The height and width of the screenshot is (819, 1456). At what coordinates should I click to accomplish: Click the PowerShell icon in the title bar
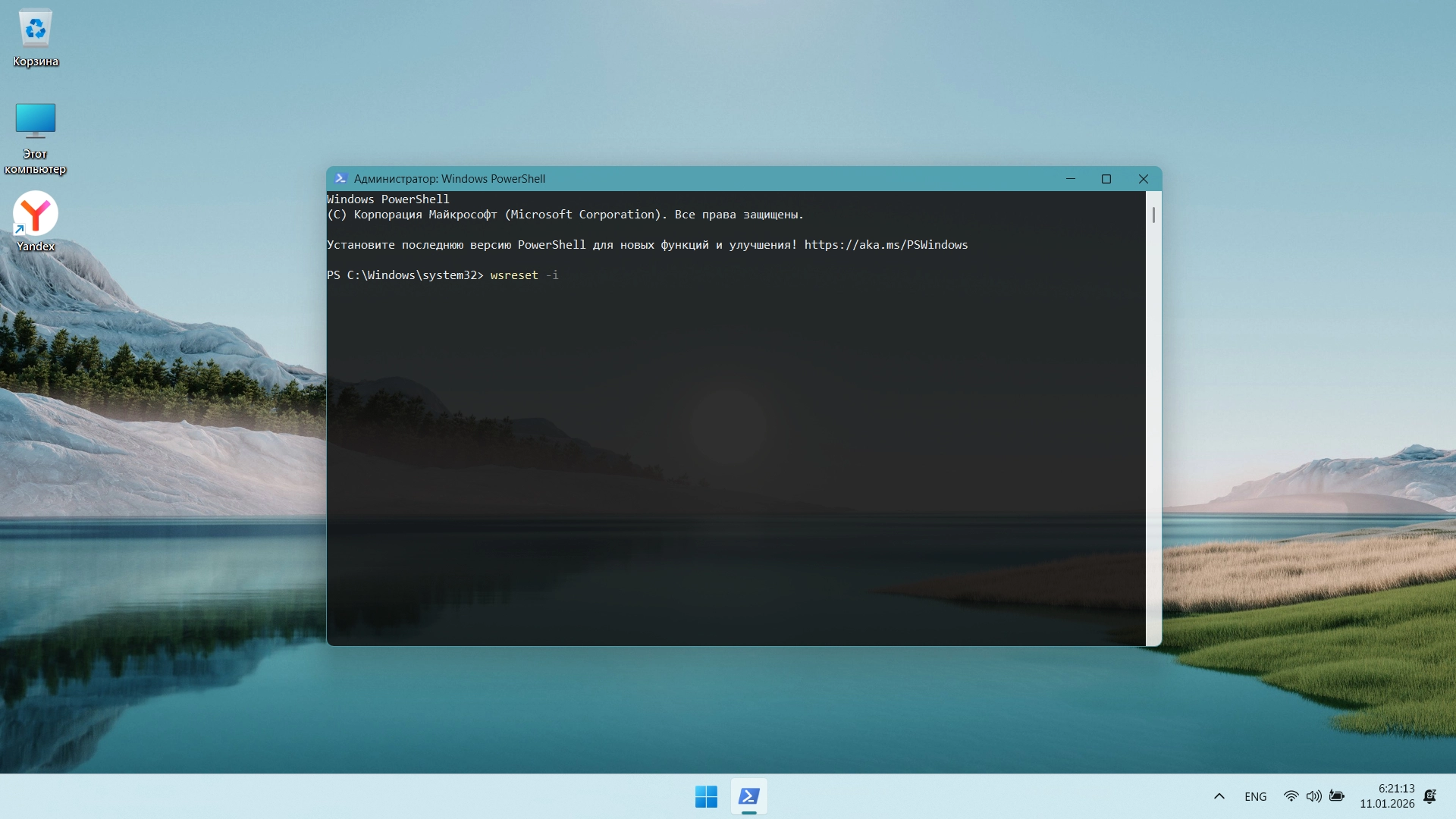click(x=340, y=179)
